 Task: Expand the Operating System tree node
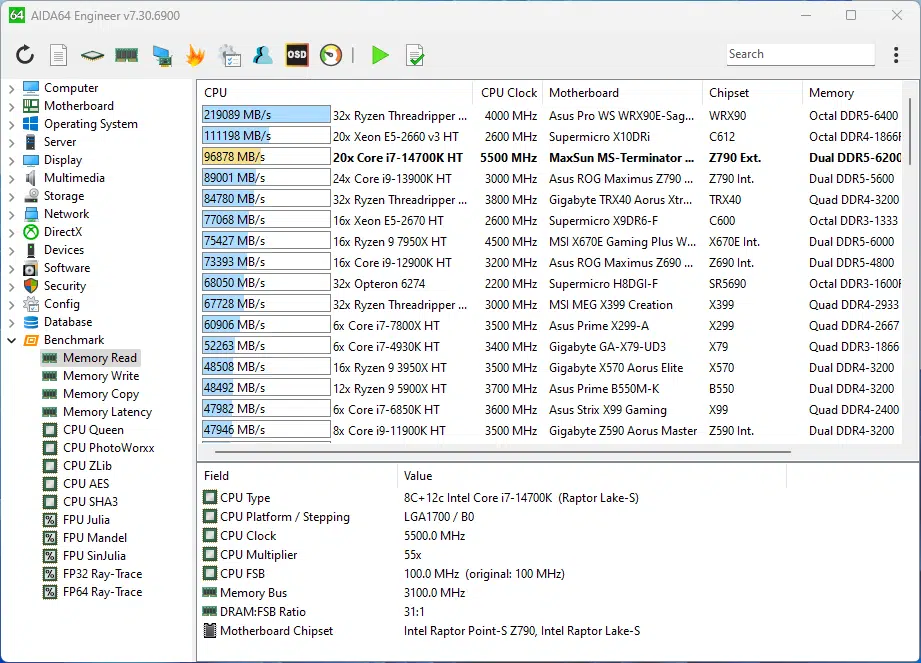[x=11, y=124]
